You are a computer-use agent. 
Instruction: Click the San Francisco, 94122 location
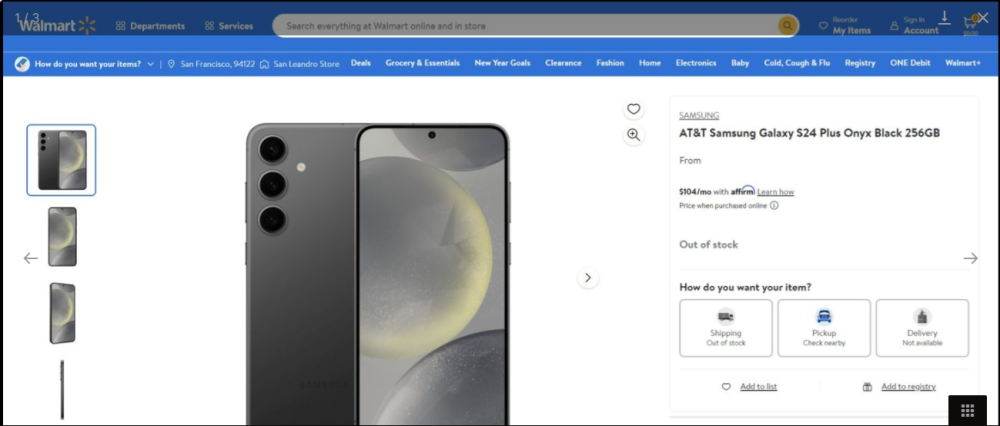211,64
